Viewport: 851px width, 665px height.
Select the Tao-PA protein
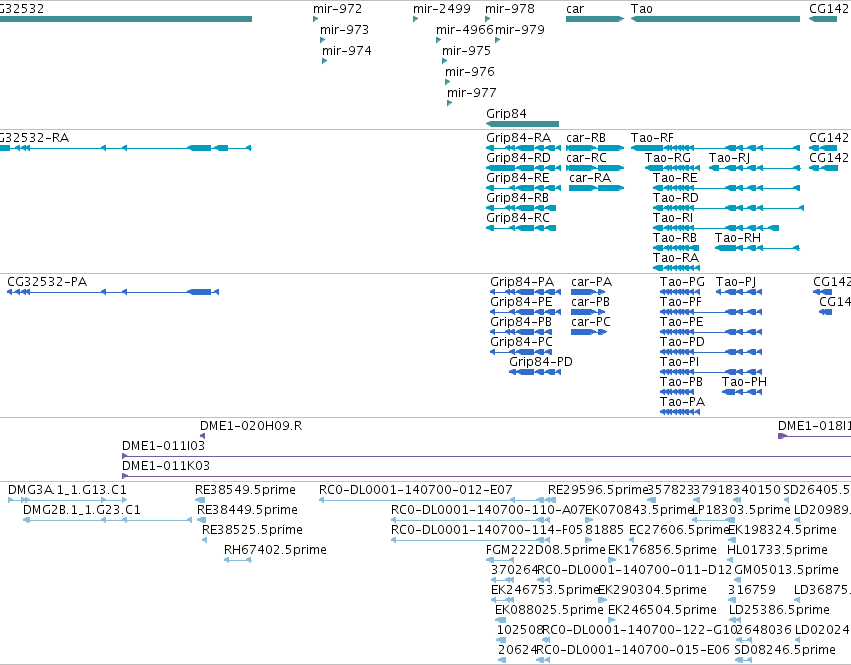click(x=680, y=412)
